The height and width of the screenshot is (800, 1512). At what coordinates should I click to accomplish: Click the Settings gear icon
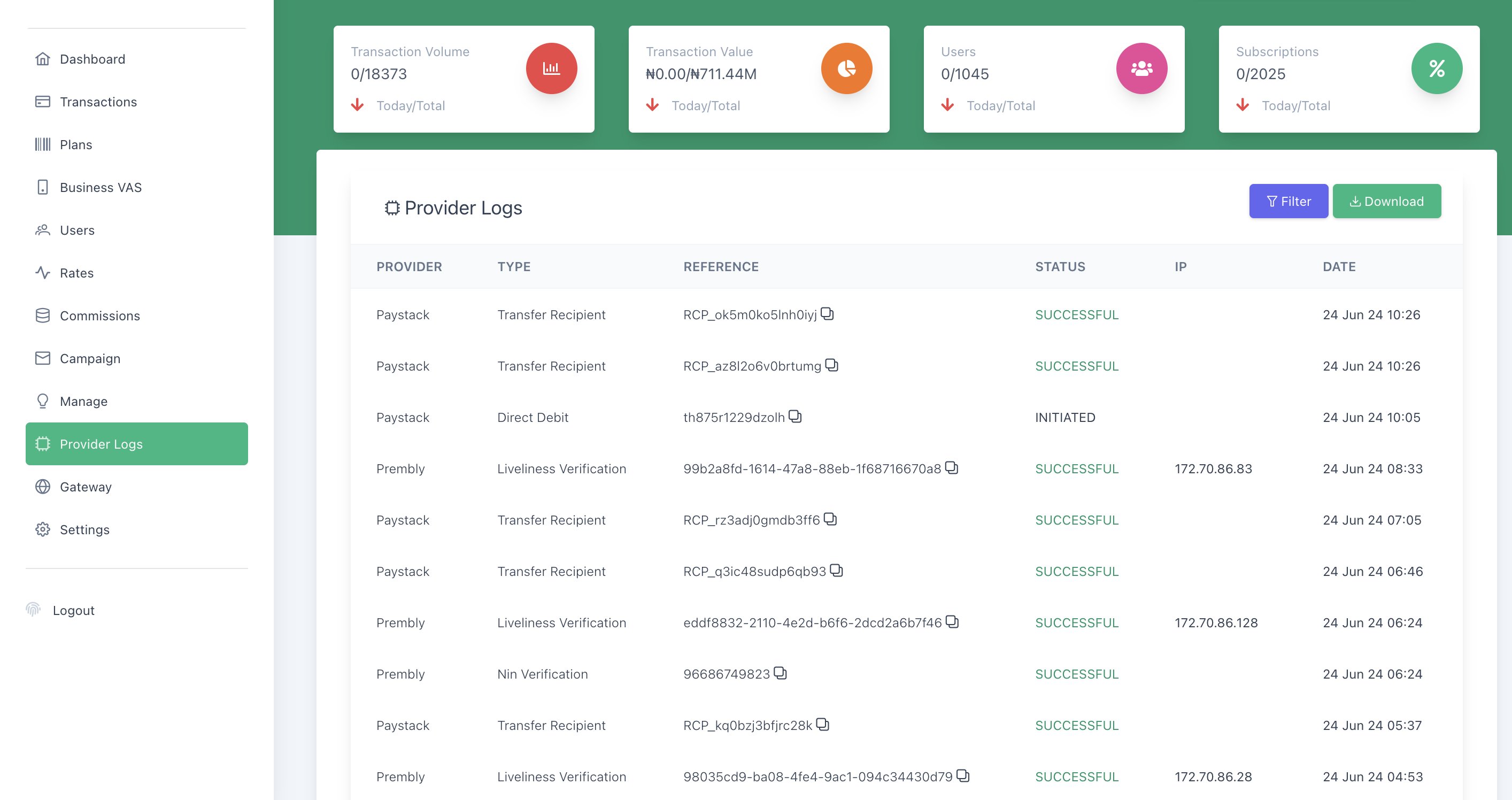click(x=43, y=529)
